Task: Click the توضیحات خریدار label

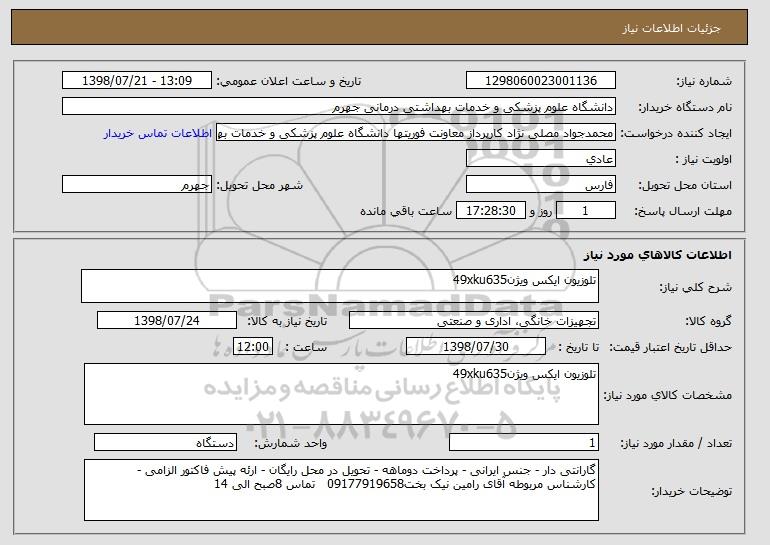Action: click(x=691, y=491)
